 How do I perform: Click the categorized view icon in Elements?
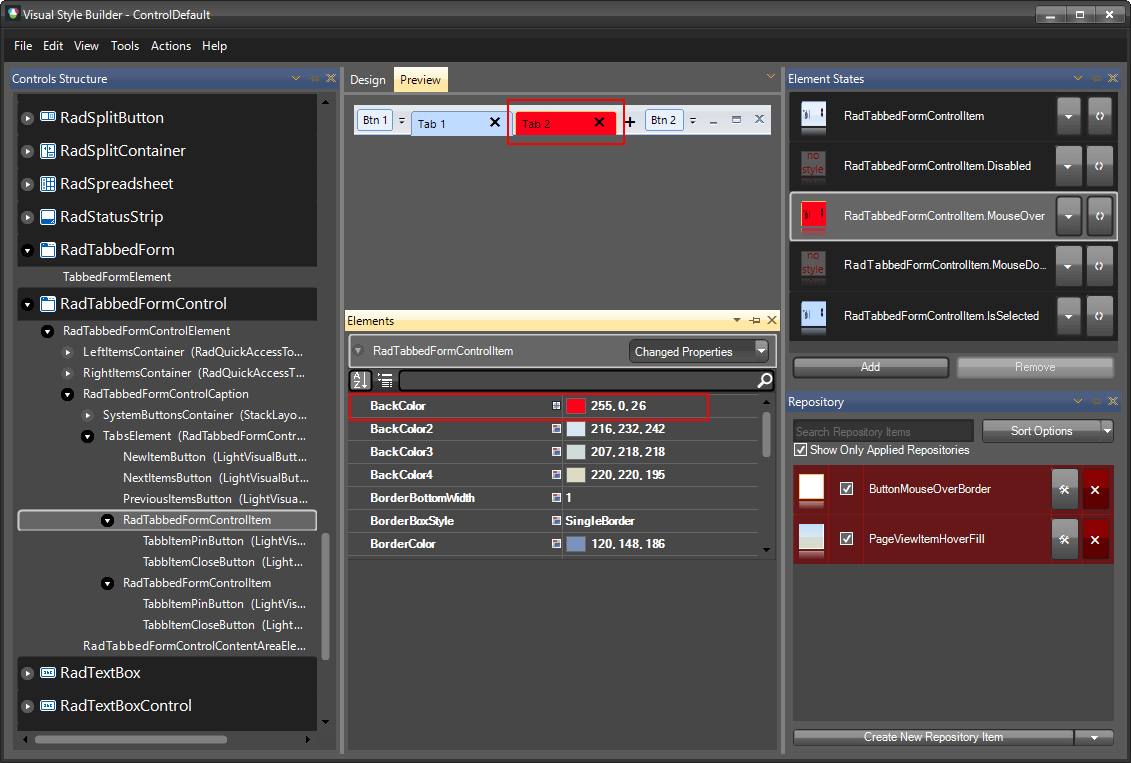[385, 380]
